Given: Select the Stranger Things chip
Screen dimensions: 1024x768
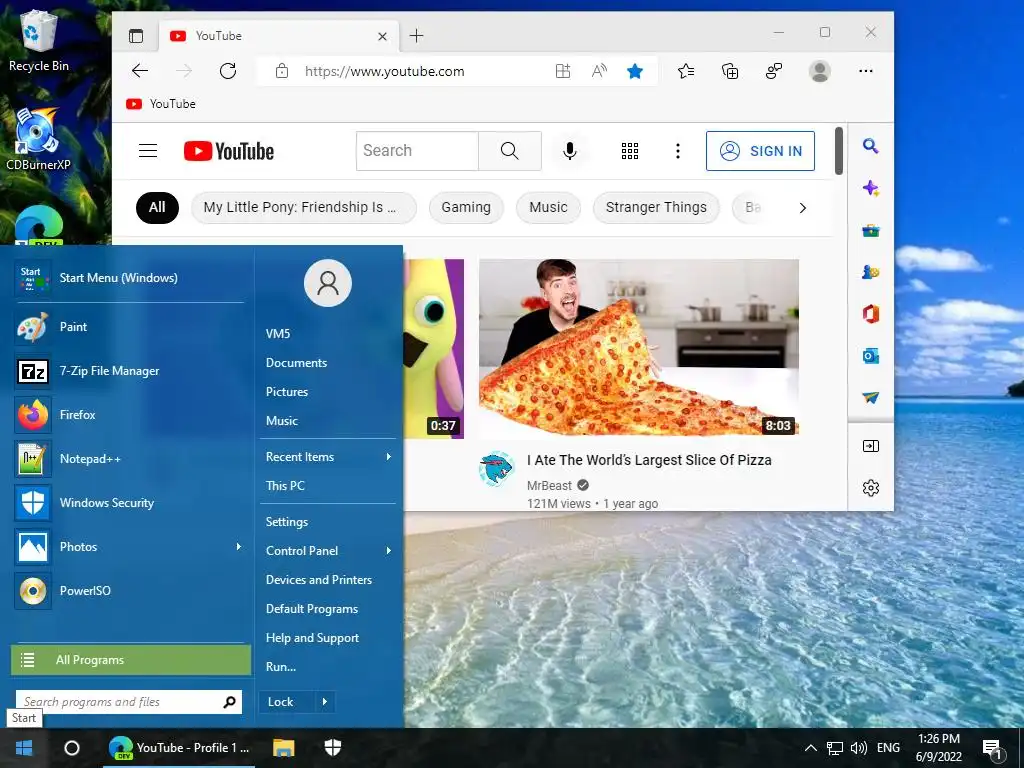Looking at the screenshot, I should click(x=656, y=208).
